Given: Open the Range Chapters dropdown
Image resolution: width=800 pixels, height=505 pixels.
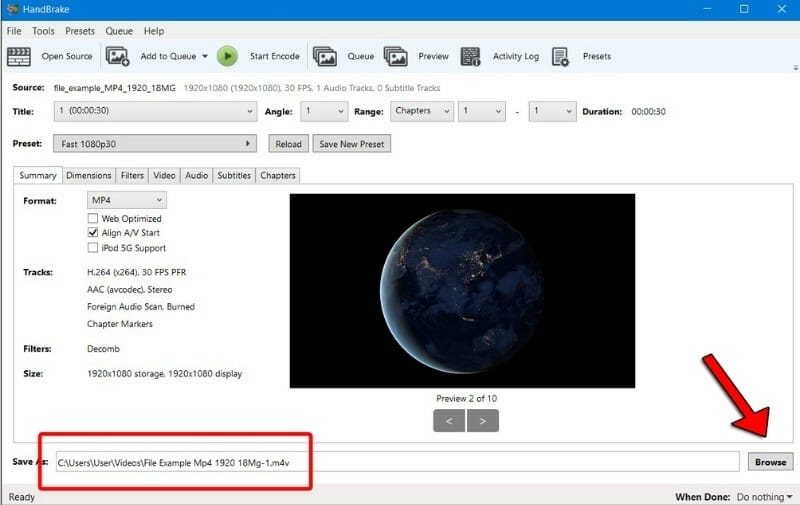Looking at the screenshot, I should 422,111.
